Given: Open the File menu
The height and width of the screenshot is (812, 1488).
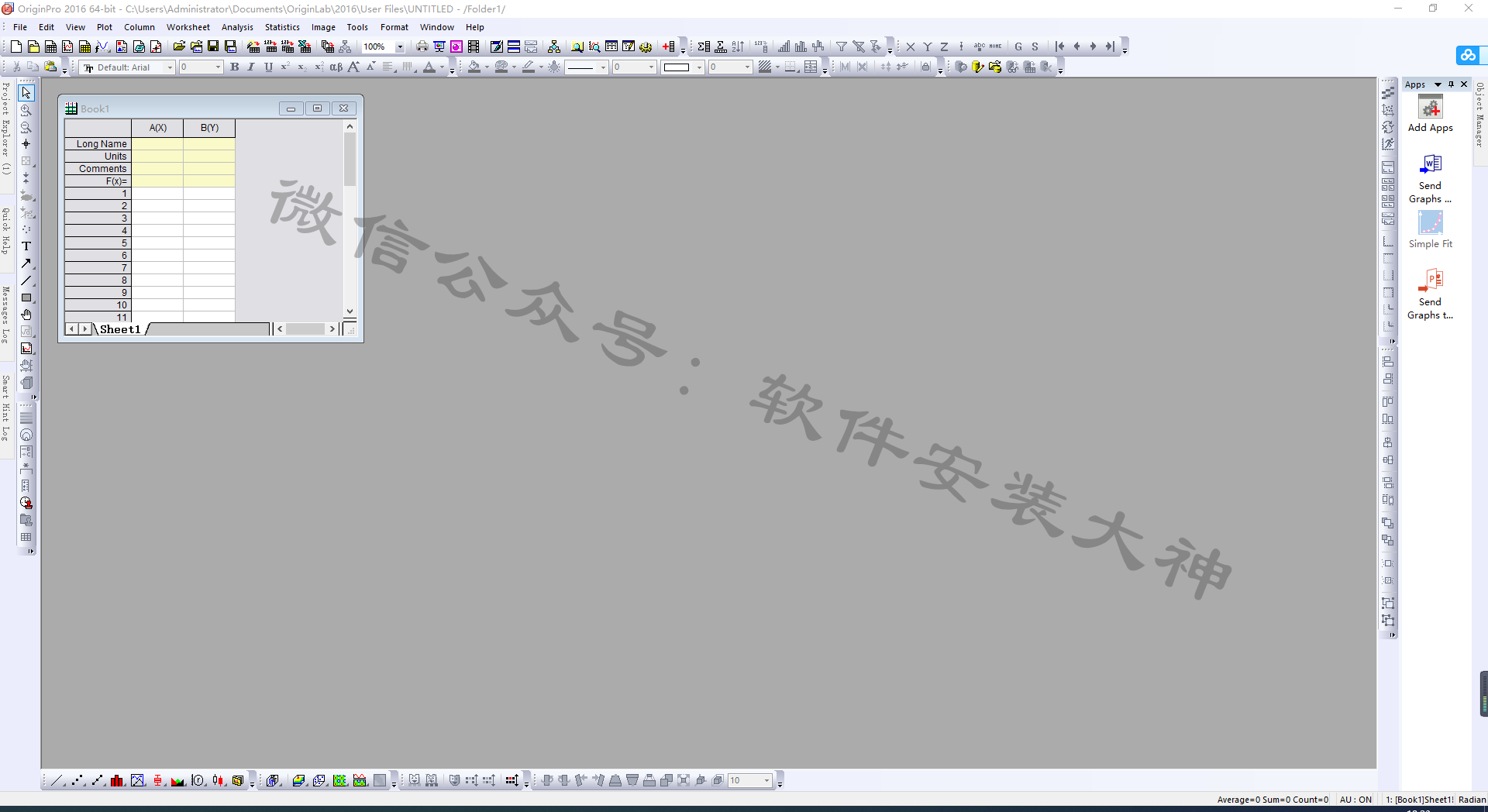Looking at the screenshot, I should click(20, 27).
